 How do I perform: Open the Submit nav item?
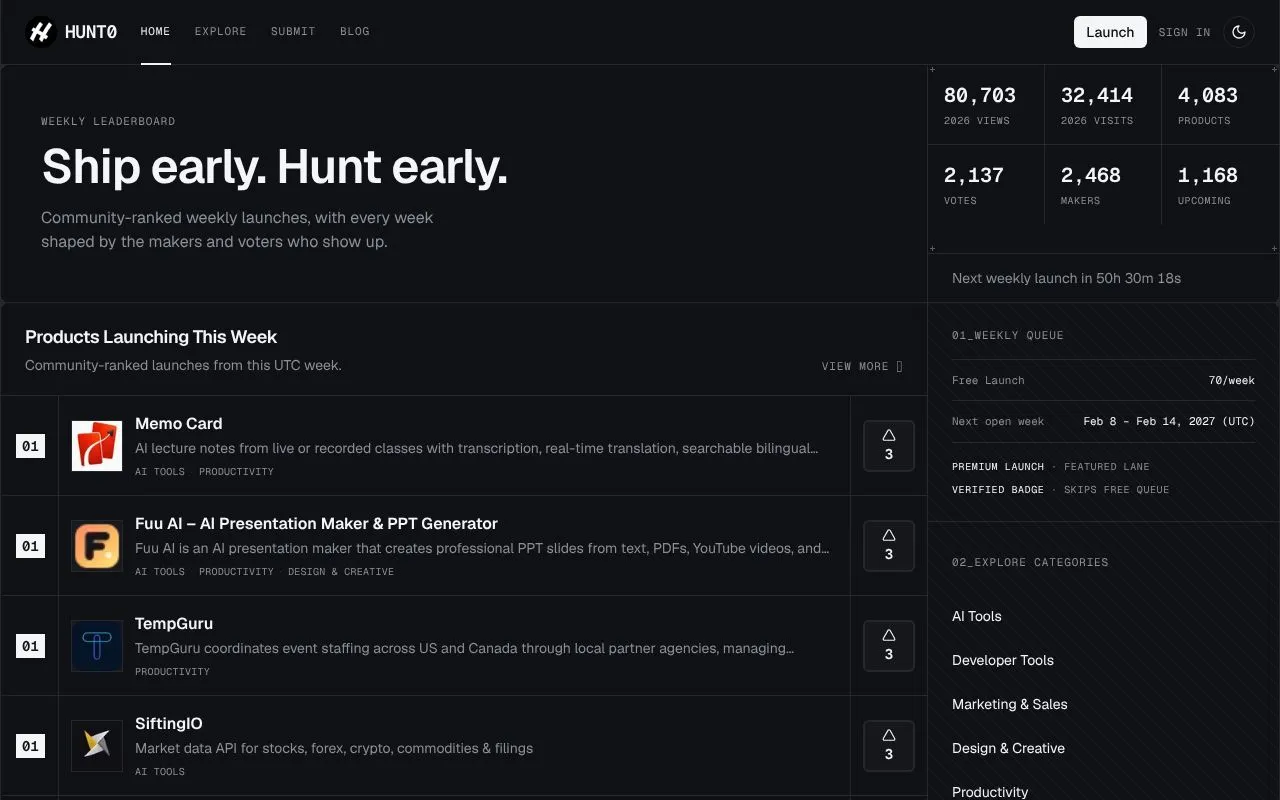point(293,32)
